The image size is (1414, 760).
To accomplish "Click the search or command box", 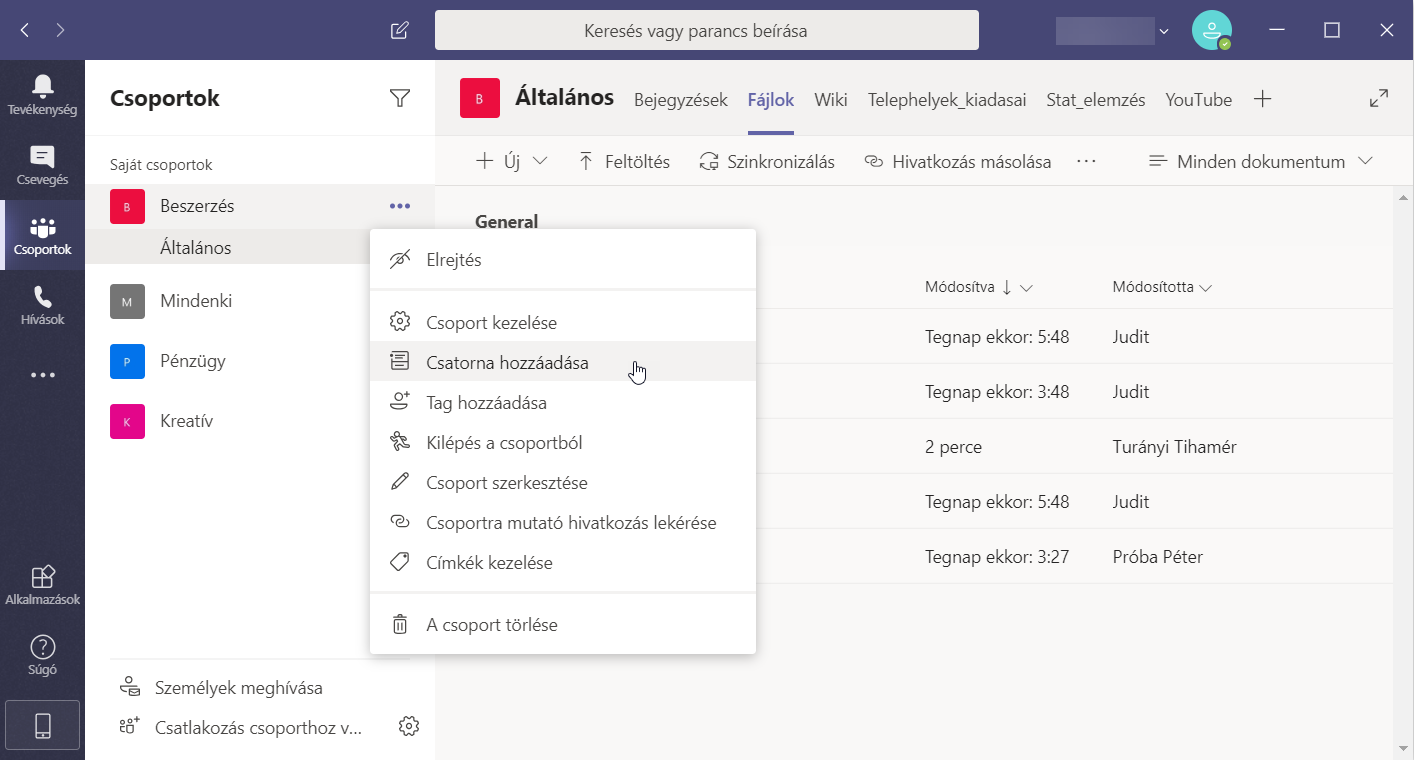I will point(706,30).
